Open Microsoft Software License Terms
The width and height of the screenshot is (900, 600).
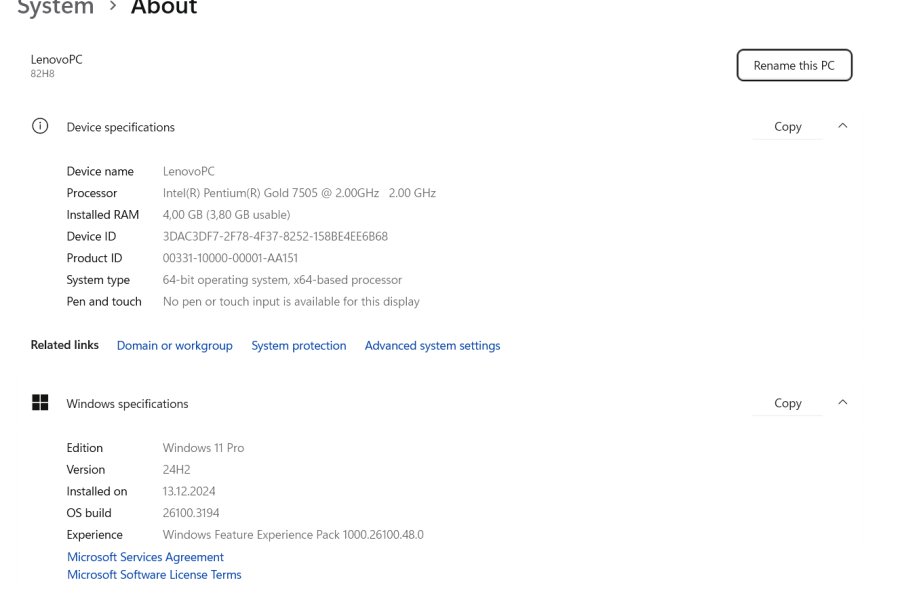point(154,575)
